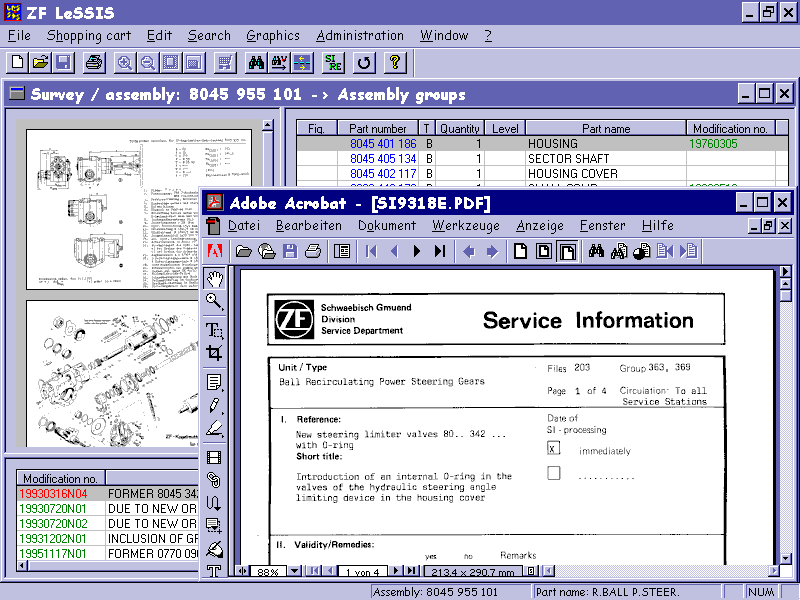The image size is (800, 600).
Task: Jump to first page with Acrobat toolbar button
Action: click(371, 251)
